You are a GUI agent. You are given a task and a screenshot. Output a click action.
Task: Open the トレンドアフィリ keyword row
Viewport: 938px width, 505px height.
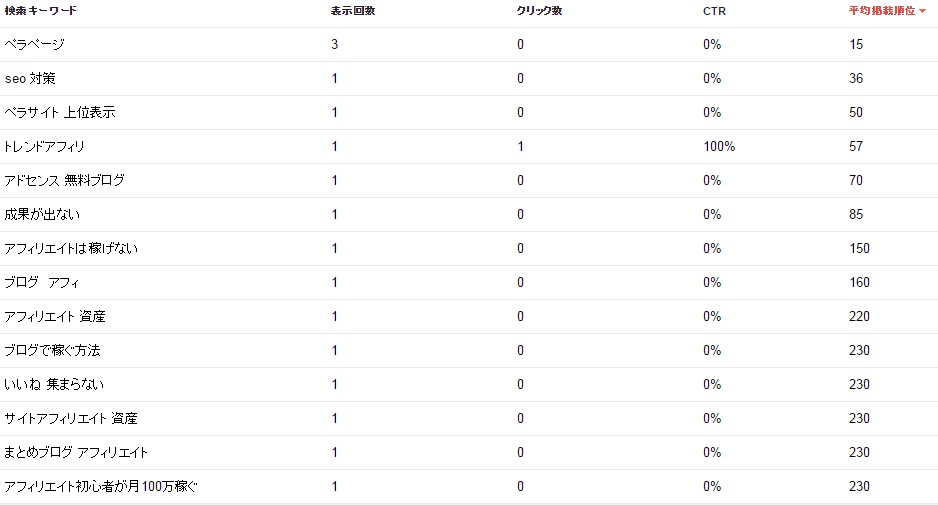45,147
